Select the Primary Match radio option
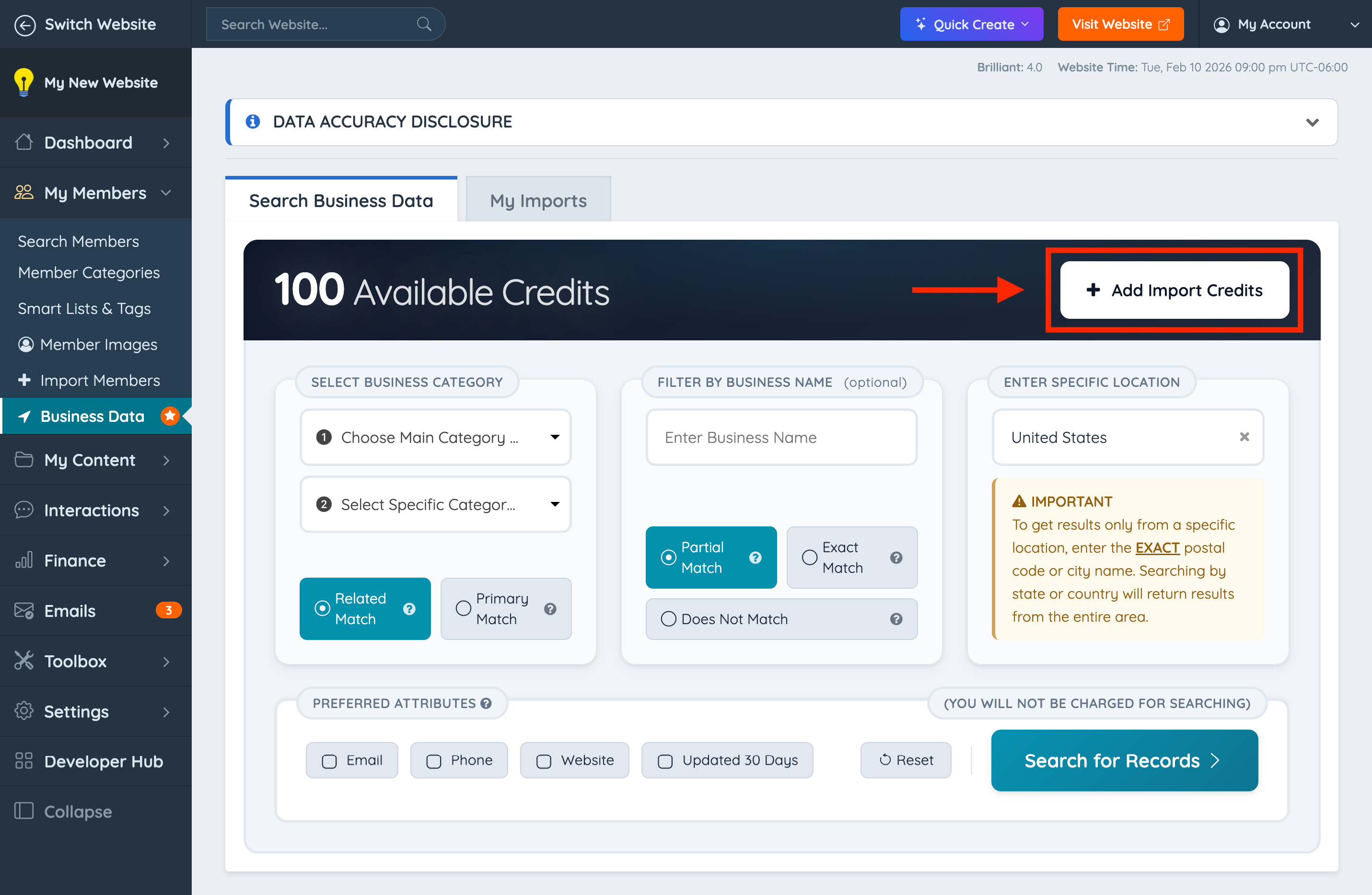Image resolution: width=1372 pixels, height=895 pixels. pyautogui.click(x=464, y=609)
